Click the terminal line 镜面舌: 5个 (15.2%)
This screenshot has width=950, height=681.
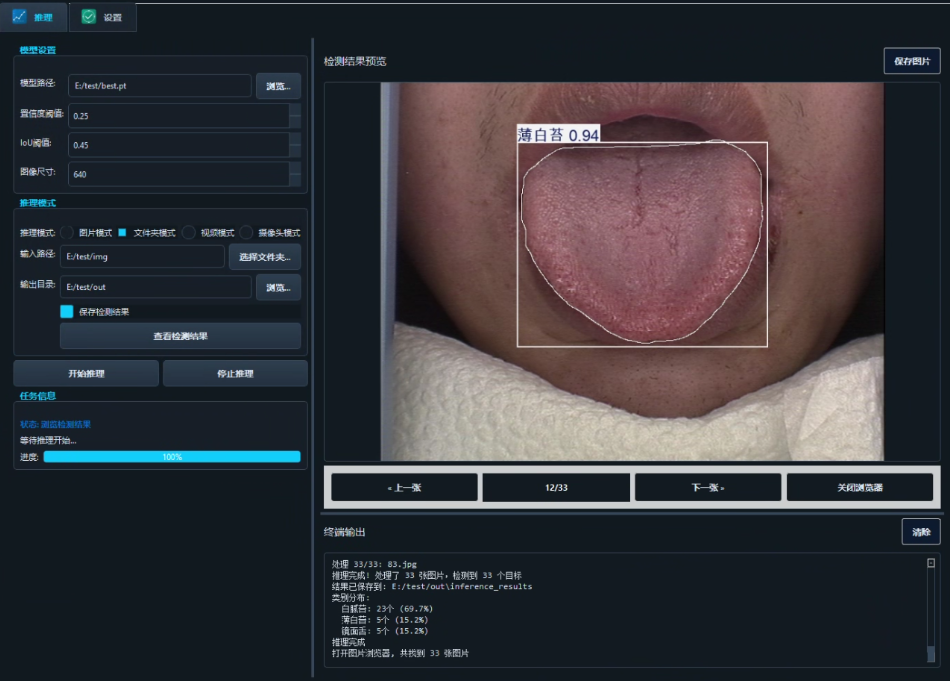click(x=384, y=631)
